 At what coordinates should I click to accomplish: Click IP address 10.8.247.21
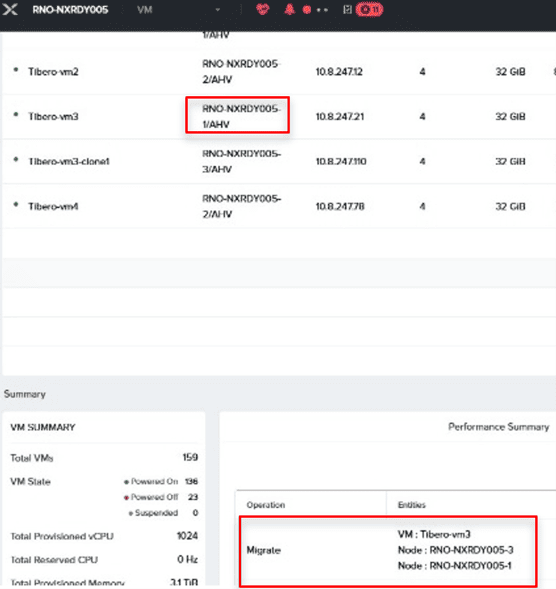(340, 116)
